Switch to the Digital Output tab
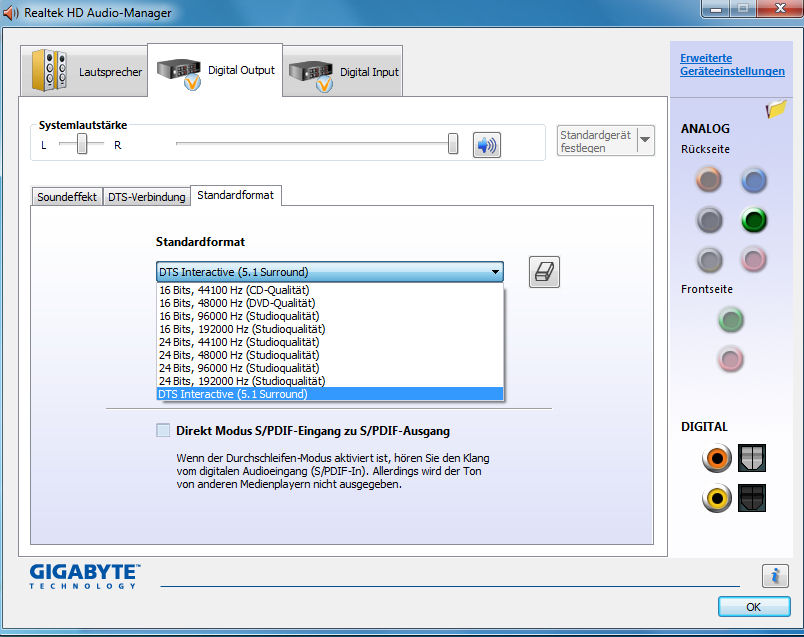Image resolution: width=804 pixels, height=637 pixels. 215,70
